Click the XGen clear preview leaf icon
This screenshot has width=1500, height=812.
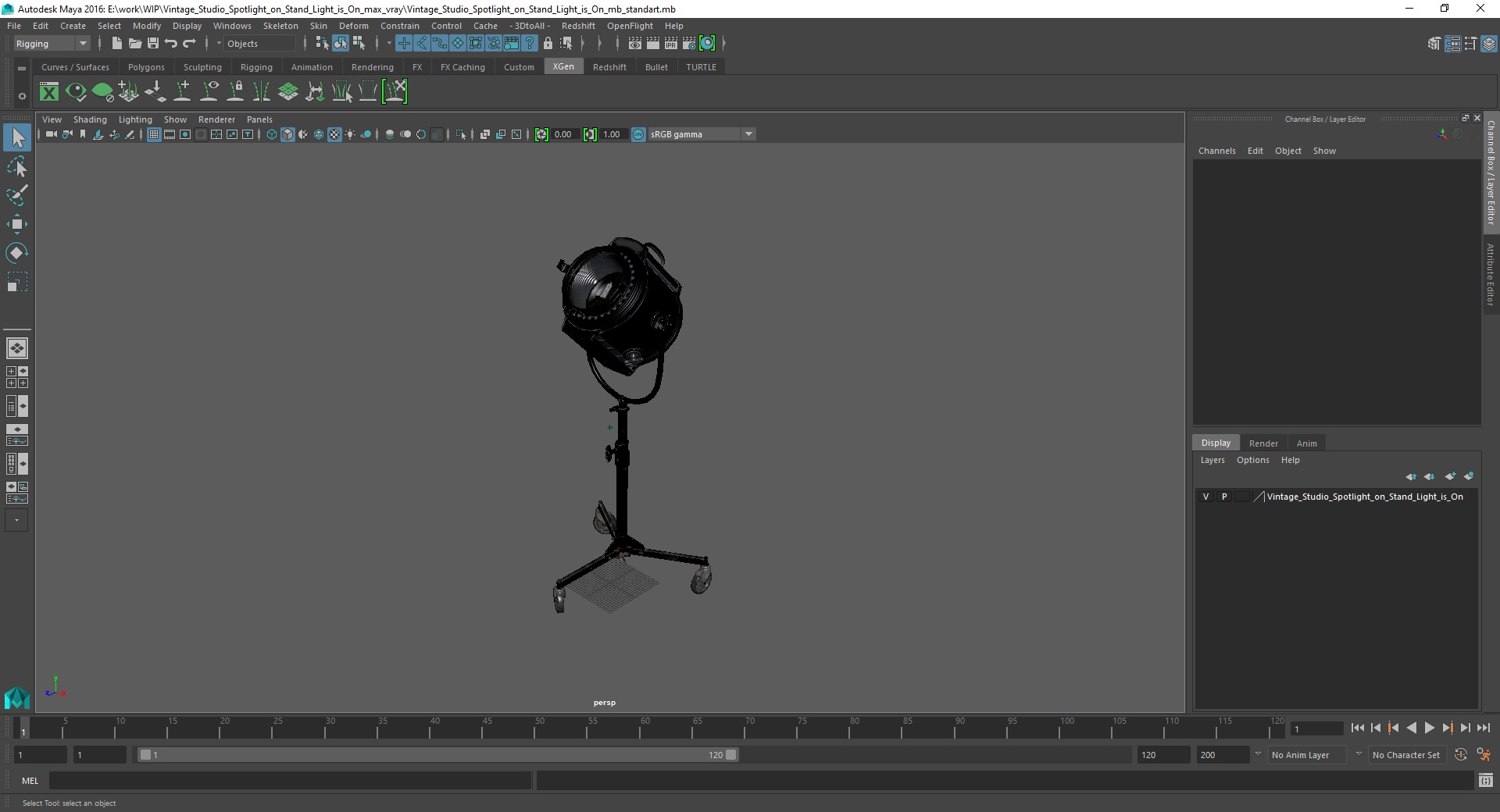[x=102, y=92]
